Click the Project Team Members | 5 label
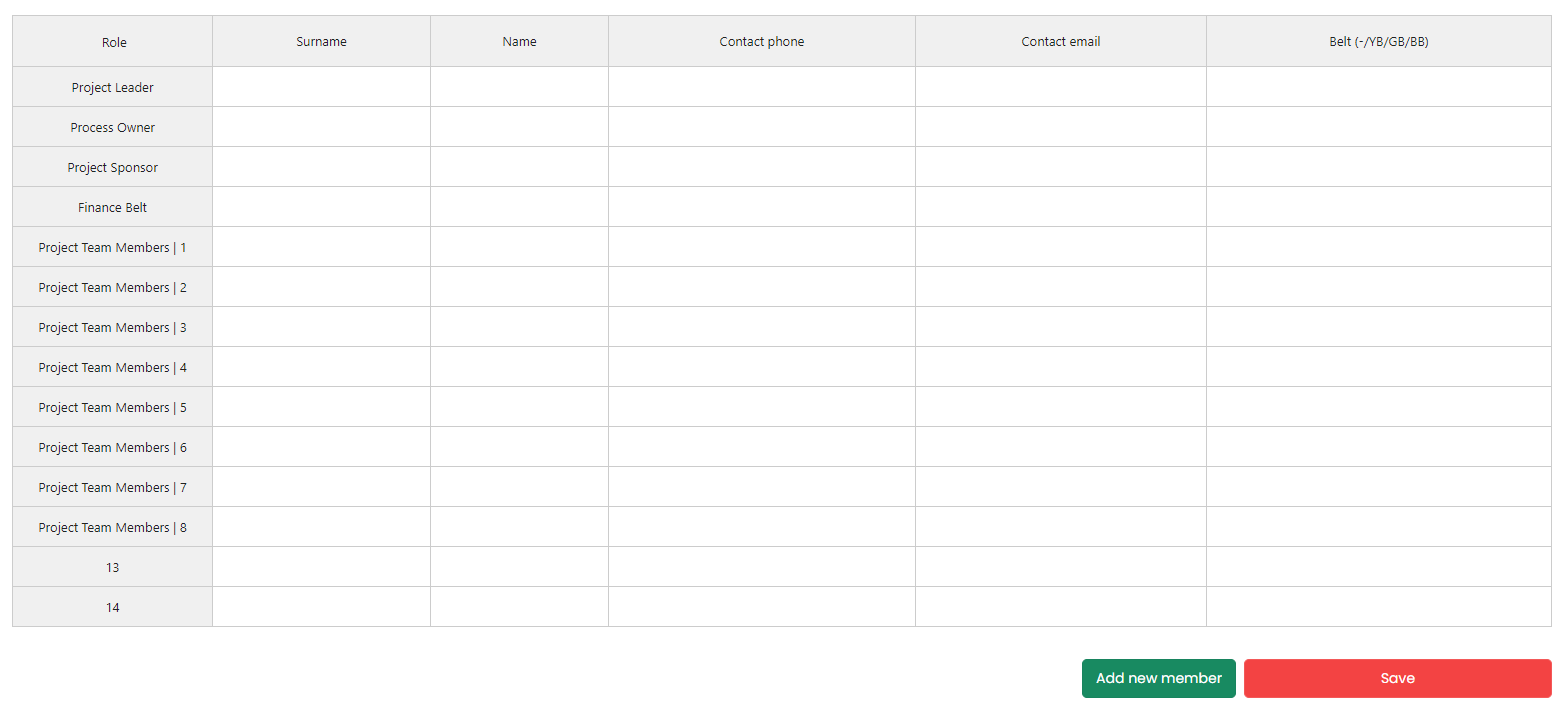 pos(112,407)
